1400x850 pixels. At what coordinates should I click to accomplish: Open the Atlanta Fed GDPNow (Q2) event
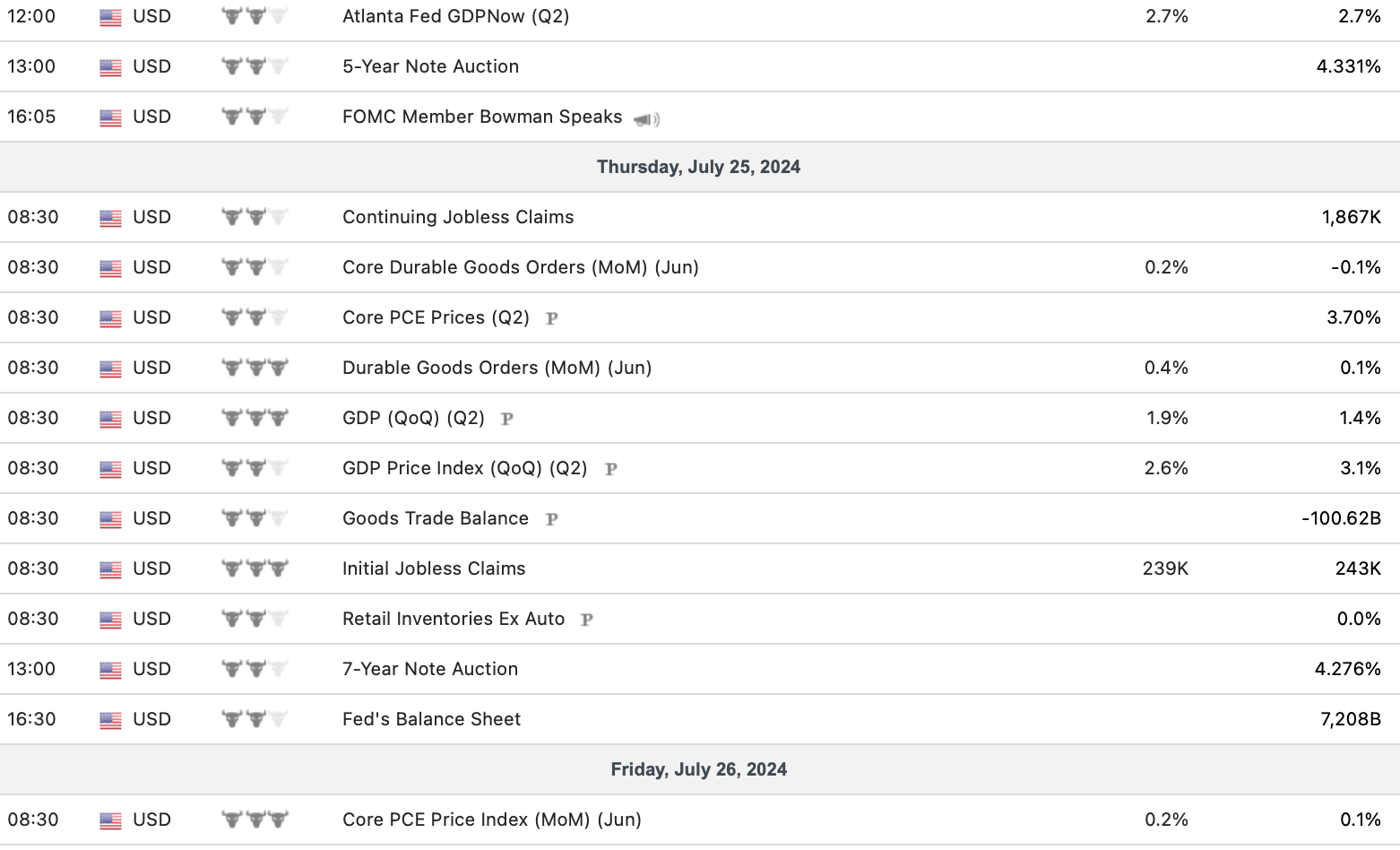tap(455, 16)
